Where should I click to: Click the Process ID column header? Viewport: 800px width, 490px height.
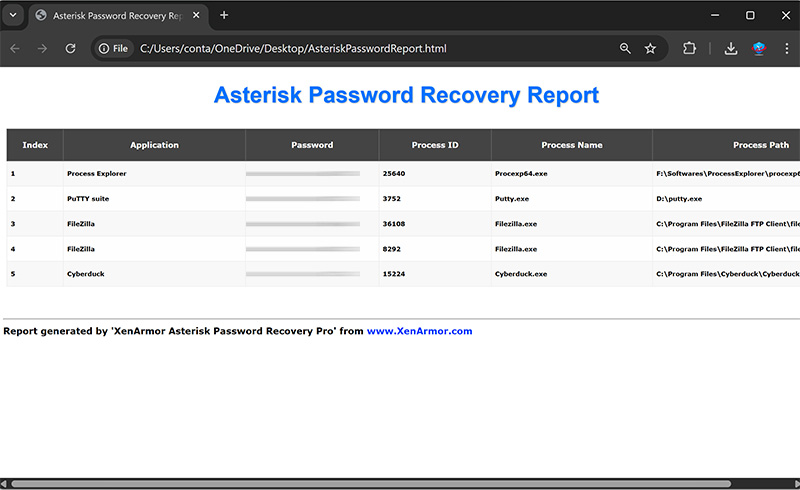click(x=435, y=145)
